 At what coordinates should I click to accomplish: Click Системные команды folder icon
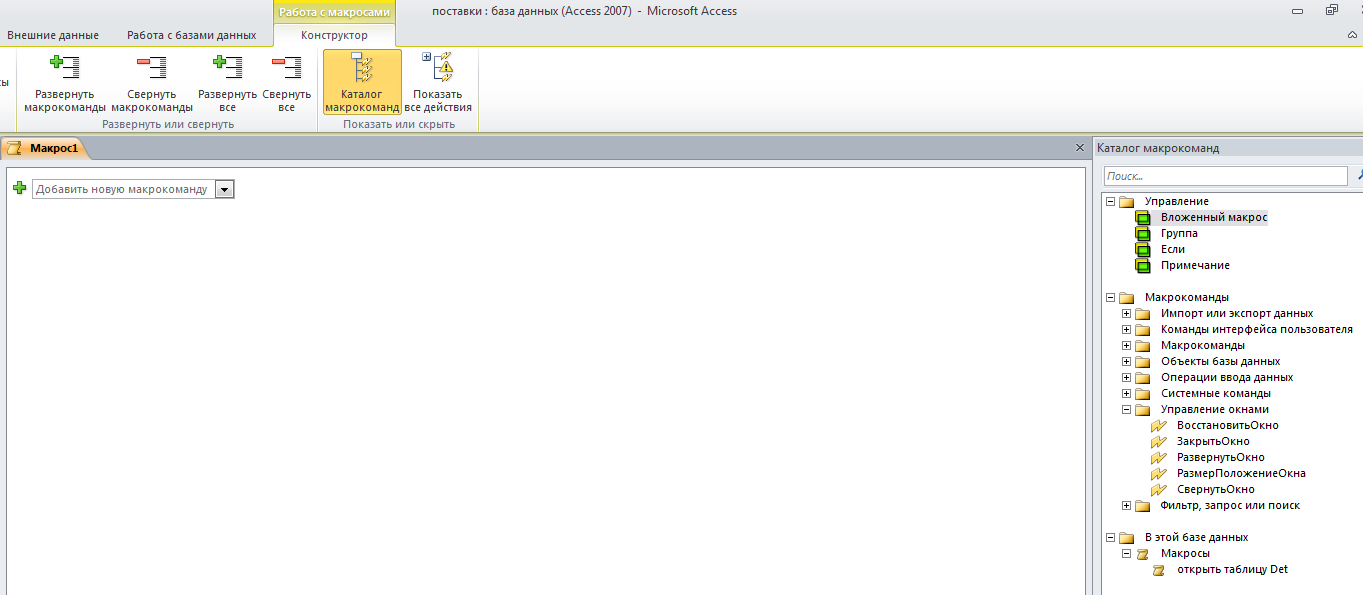coord(1143,393)
